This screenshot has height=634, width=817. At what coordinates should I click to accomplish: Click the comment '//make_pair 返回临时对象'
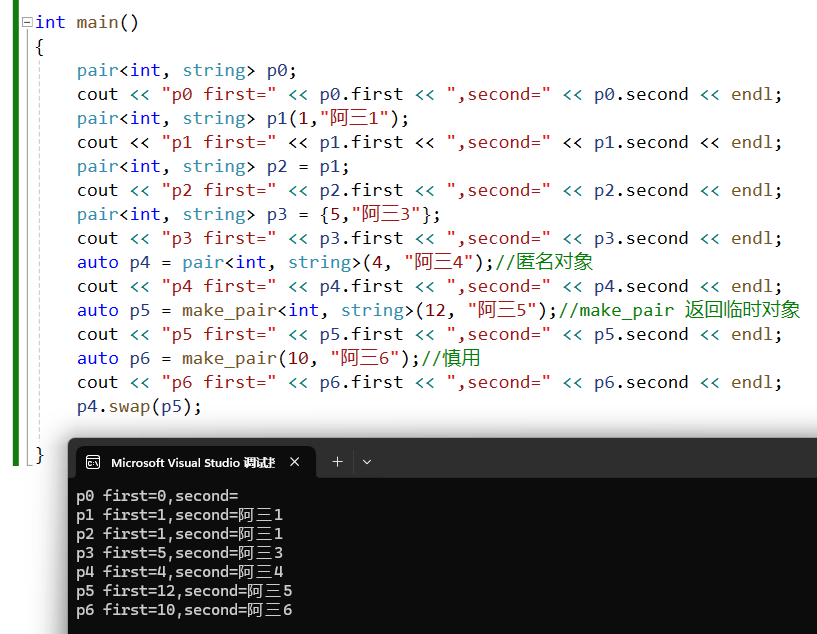click(x=679, y=310)
